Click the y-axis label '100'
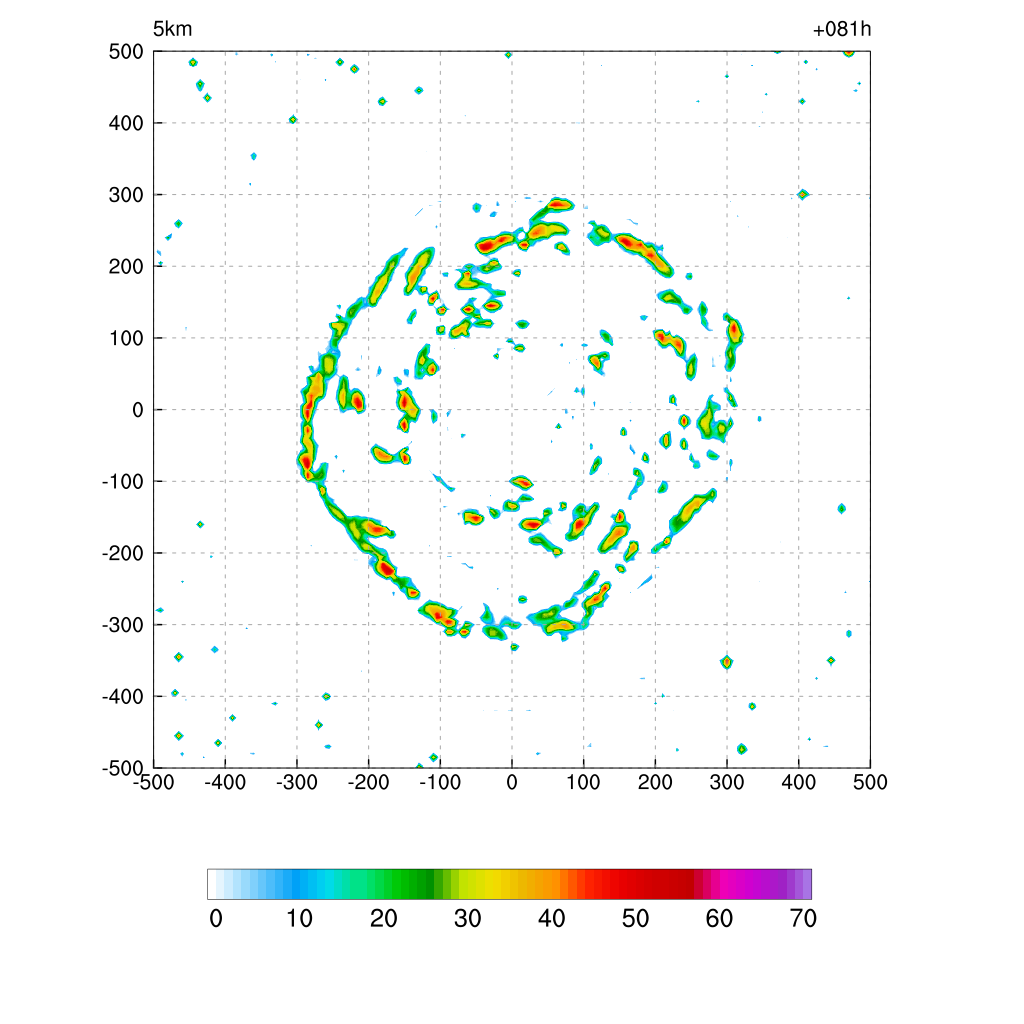 click(x=126, y=338)
